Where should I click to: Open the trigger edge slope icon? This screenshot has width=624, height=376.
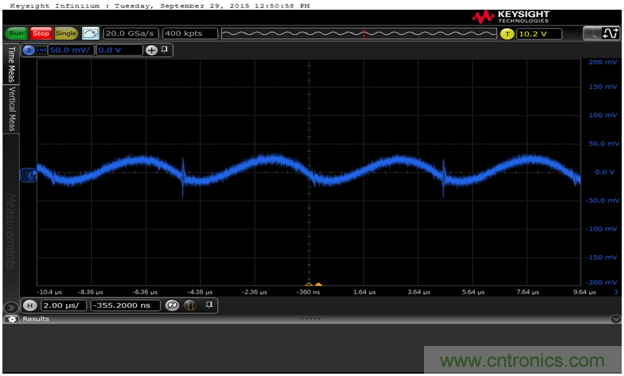[x=610, y=33]
